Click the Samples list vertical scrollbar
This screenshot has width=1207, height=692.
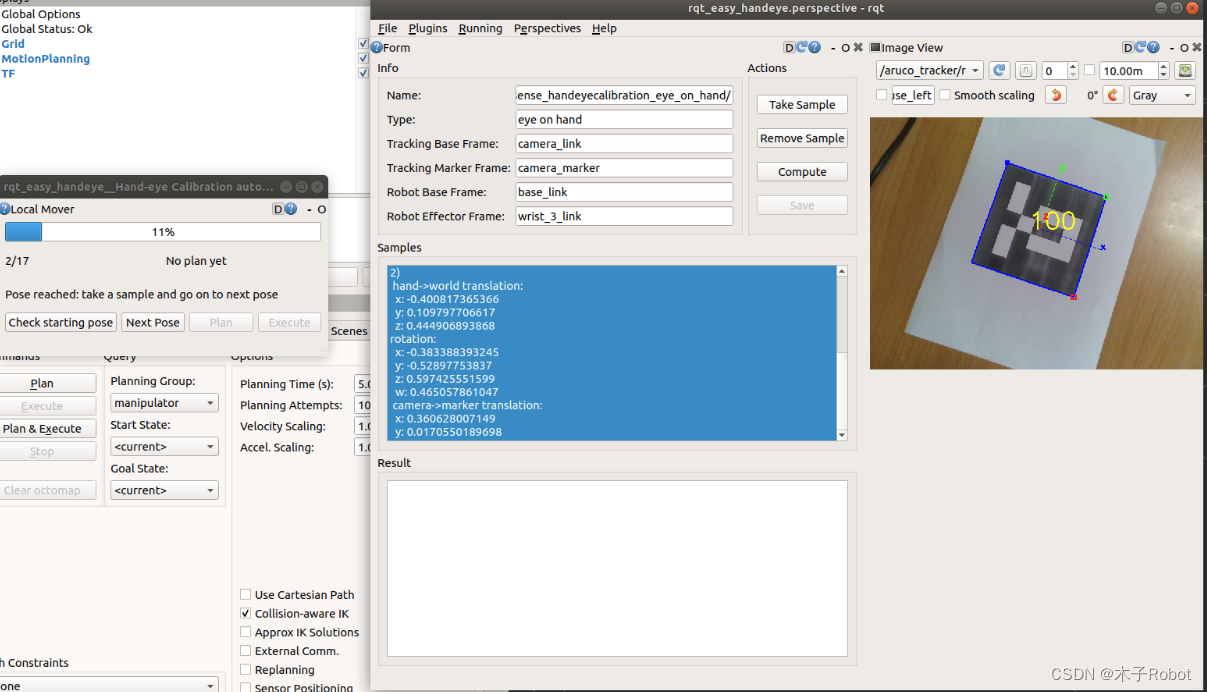pyautogui.click(x=842, y=353)
